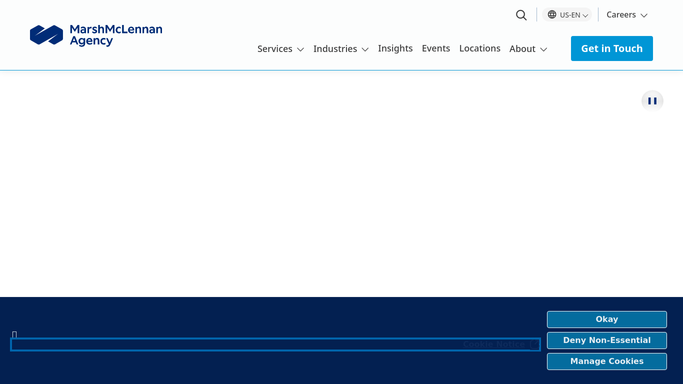
Task: Click the globe language icon
Action: (x=552, y=14)
